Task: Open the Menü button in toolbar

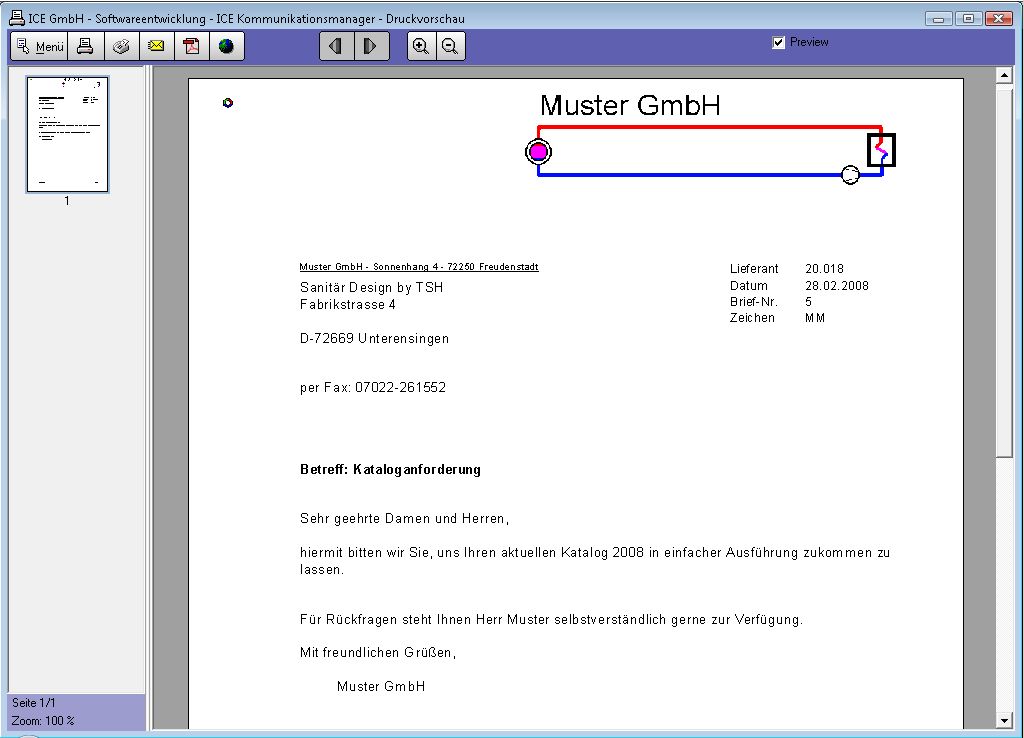Action: pyautogui.click(x=40, y=47)
